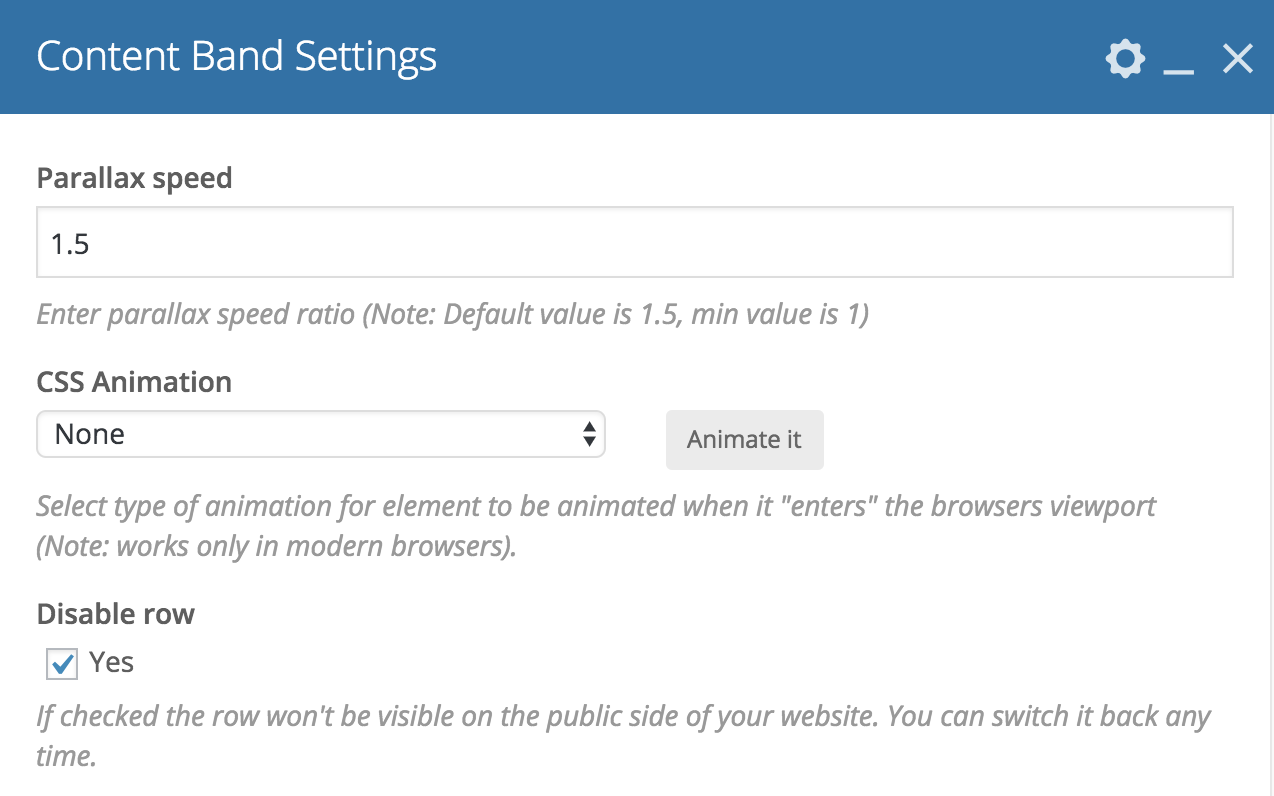Click the Parallax speed field label

click(x=134, y=178)
